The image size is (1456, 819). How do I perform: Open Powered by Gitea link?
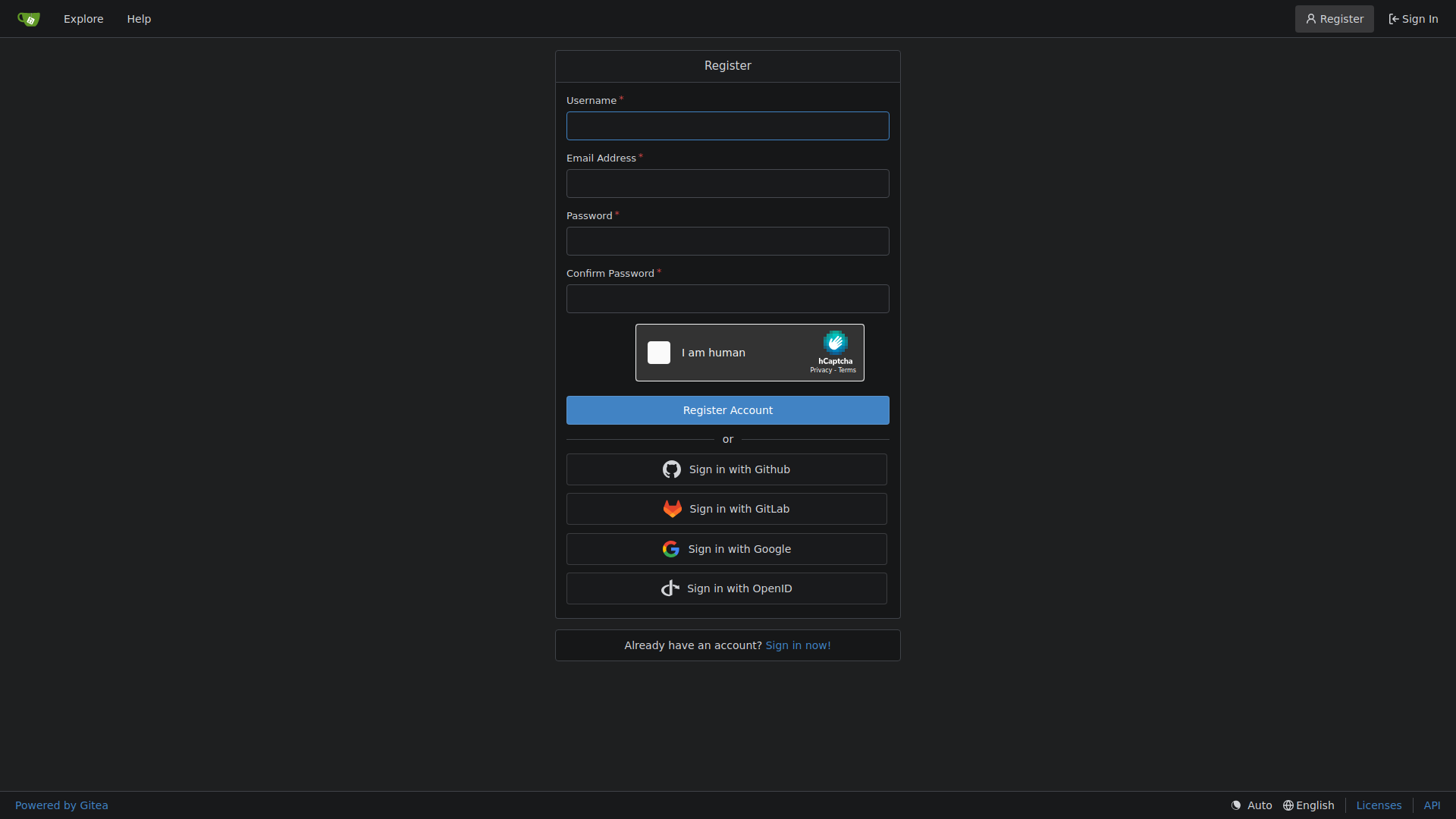61,805
